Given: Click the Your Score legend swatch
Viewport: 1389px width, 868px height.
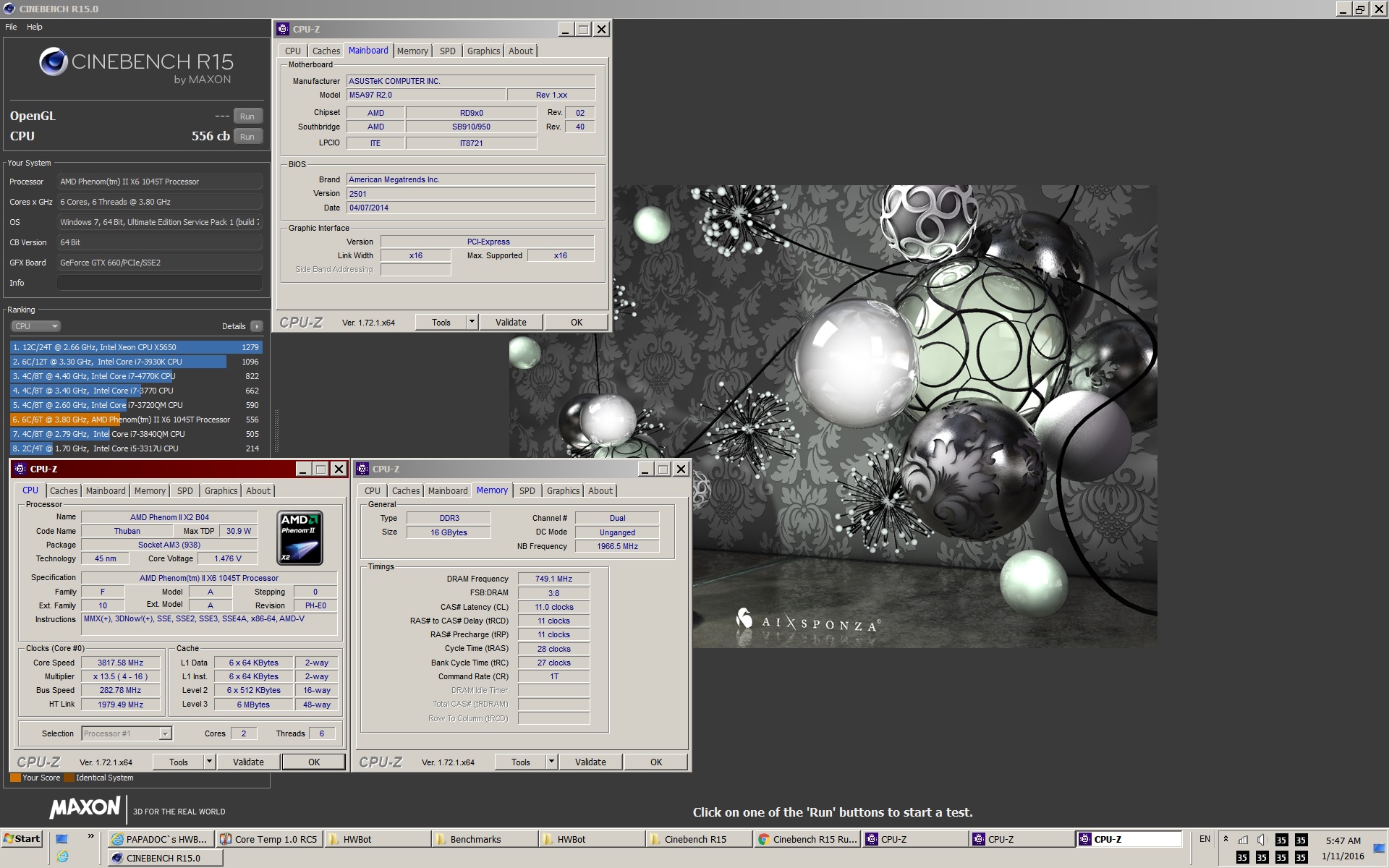Looking at the screenshot, I should point(15,778).
